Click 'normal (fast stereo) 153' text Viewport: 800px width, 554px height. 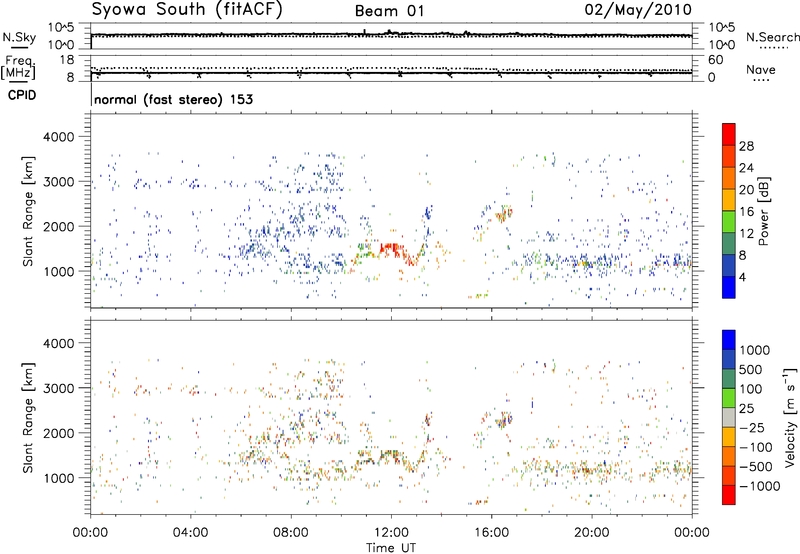[173, 99]
